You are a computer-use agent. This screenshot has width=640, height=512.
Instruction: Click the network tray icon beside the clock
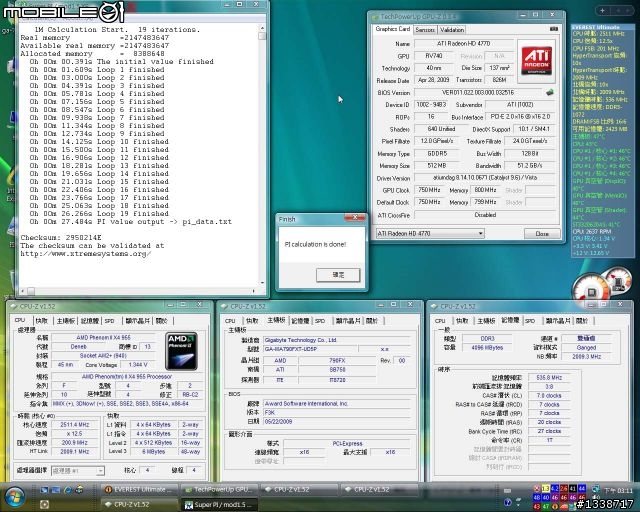pos(596,489)
